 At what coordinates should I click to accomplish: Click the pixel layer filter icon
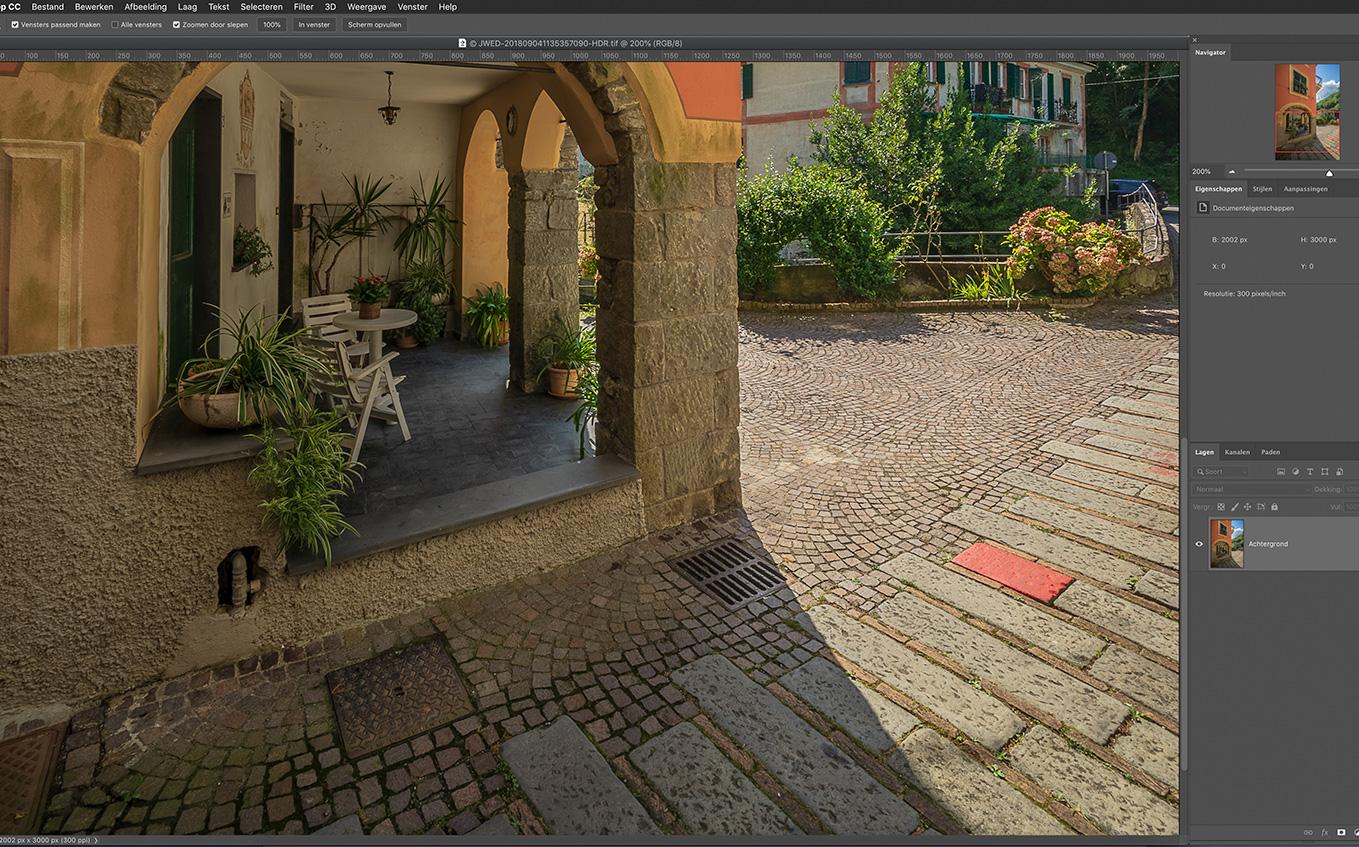coord(1281,472)
